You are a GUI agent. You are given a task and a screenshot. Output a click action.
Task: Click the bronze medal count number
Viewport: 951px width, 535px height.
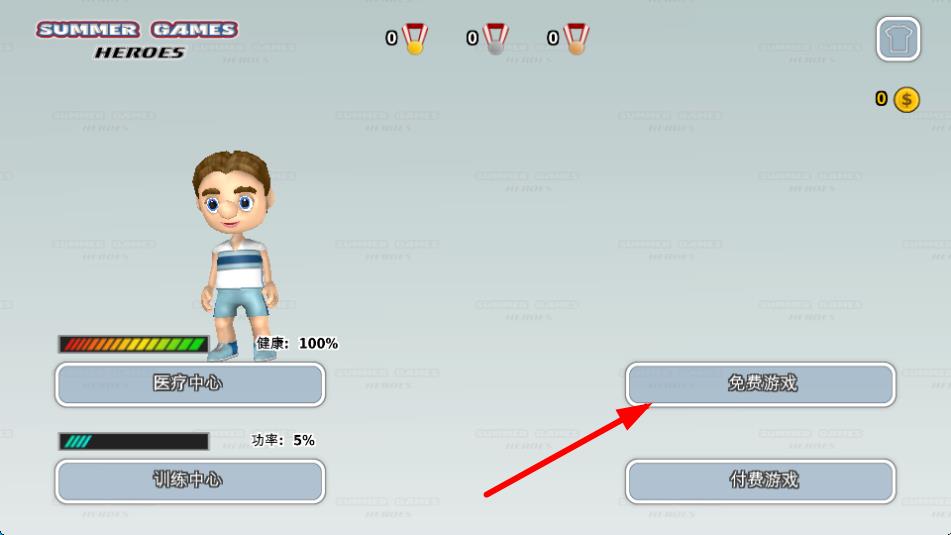[553, 38]
